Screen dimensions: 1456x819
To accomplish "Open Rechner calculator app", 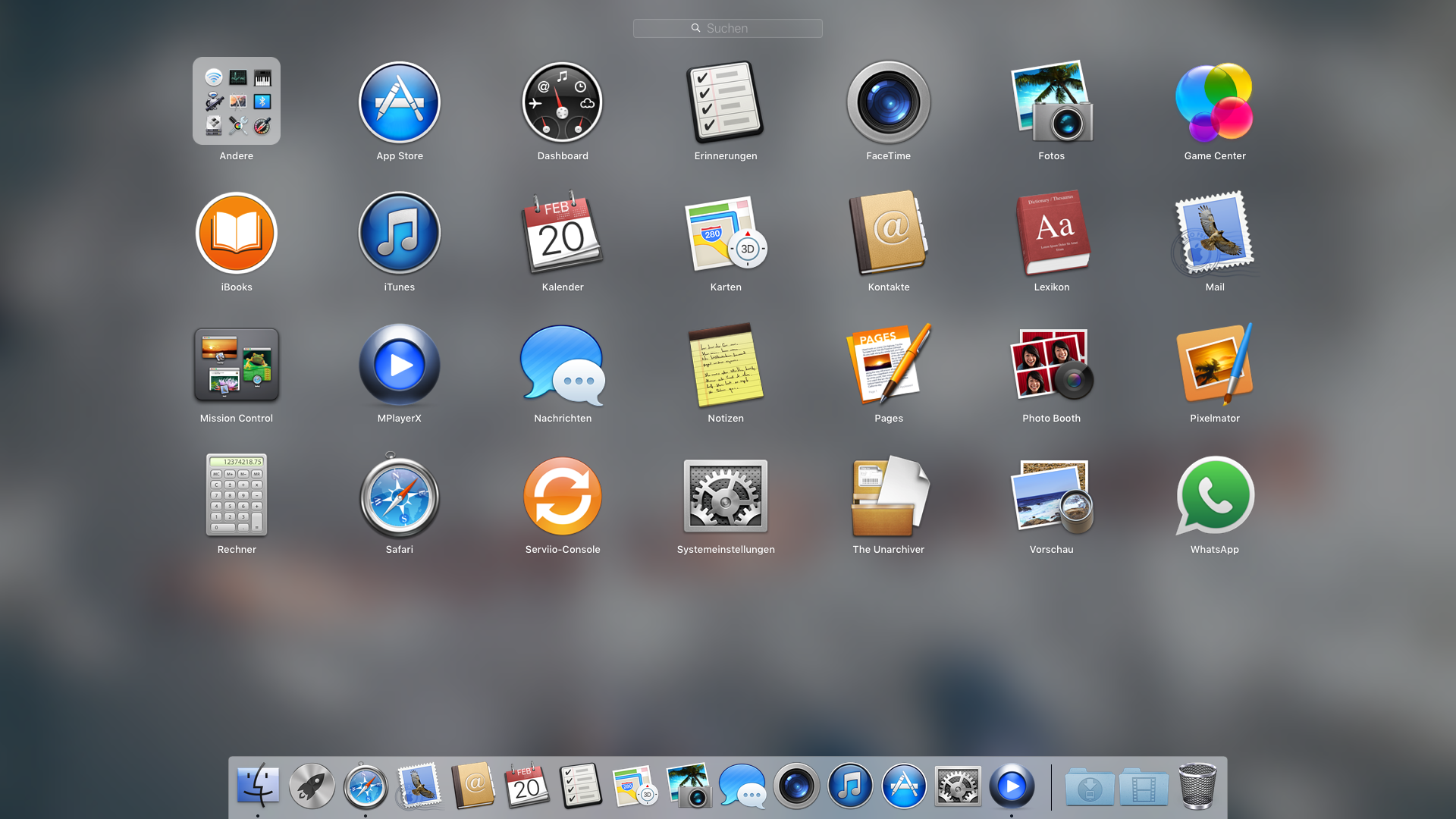I will pos(236,496).
